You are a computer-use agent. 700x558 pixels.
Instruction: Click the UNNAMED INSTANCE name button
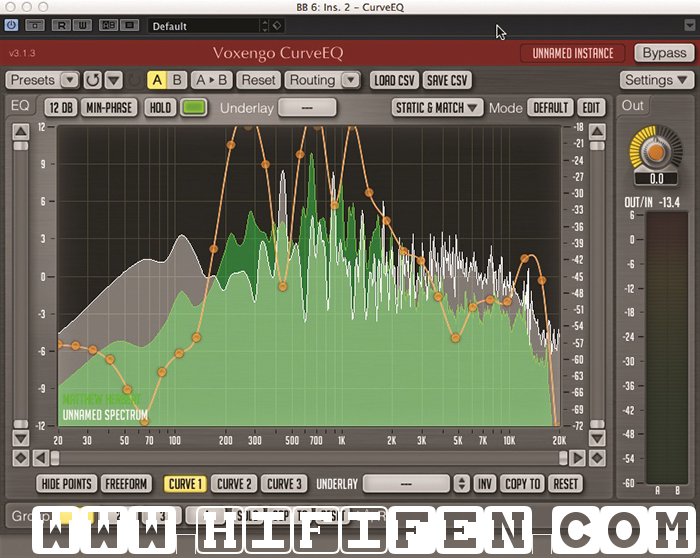click(573, 53)
